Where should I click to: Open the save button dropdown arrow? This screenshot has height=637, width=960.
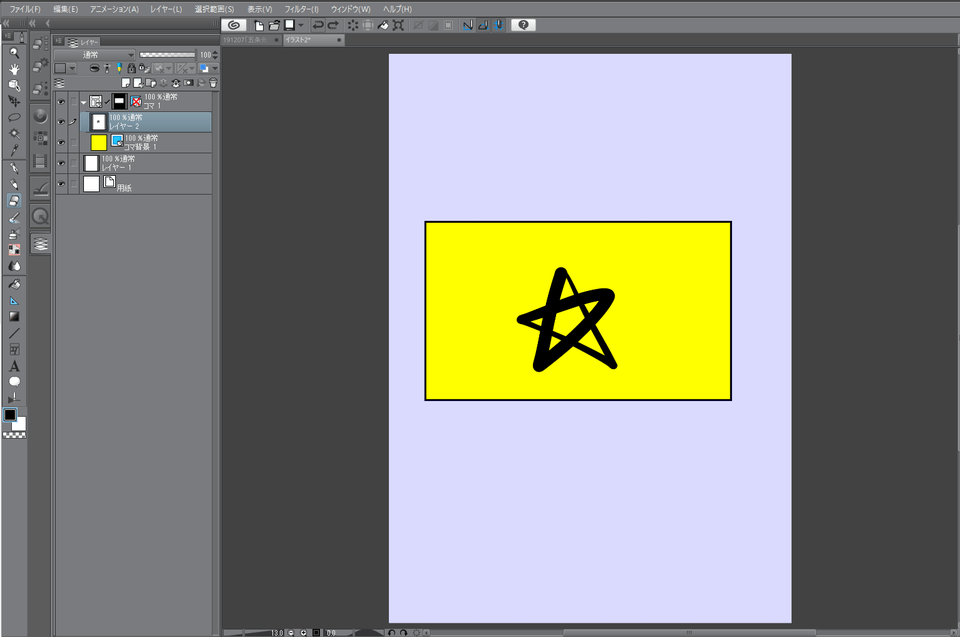click(x=300, y=24)
